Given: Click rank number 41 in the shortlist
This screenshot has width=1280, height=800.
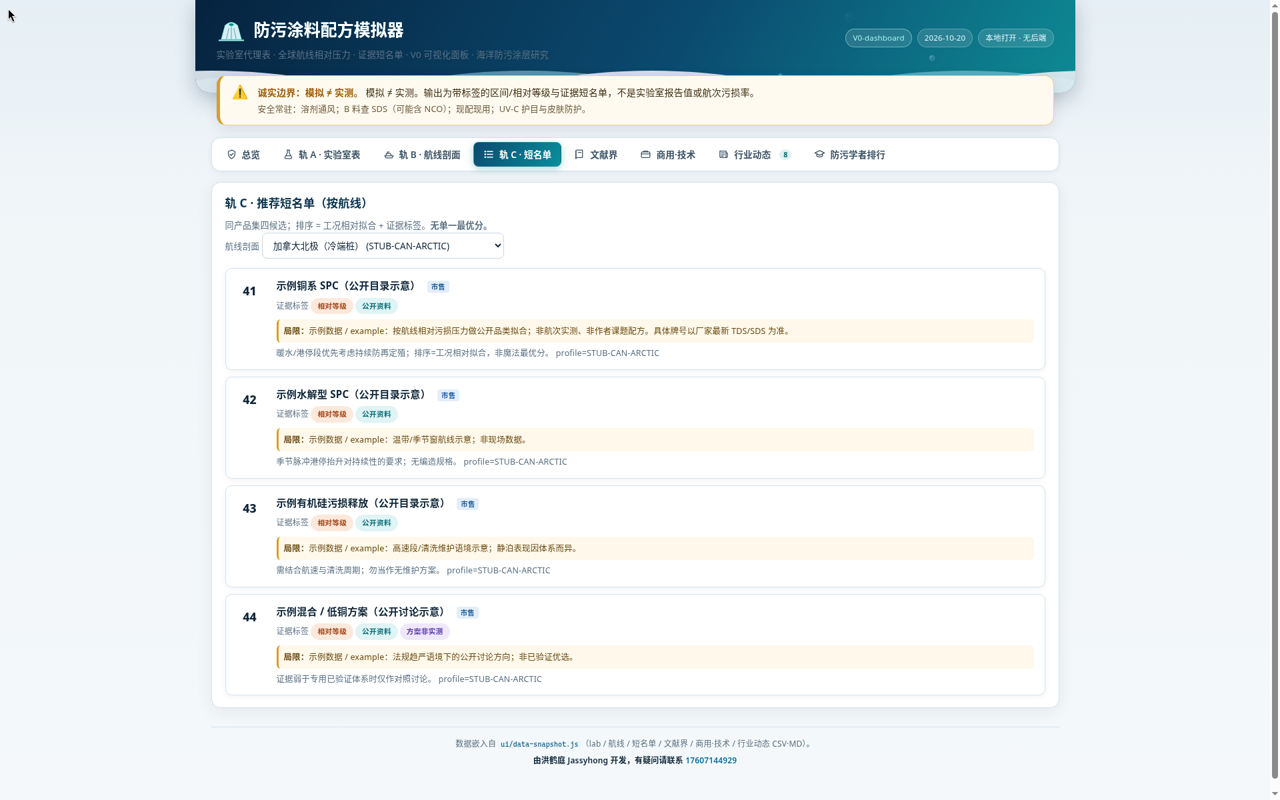Looking at the screenshot, I should [250, 291].
